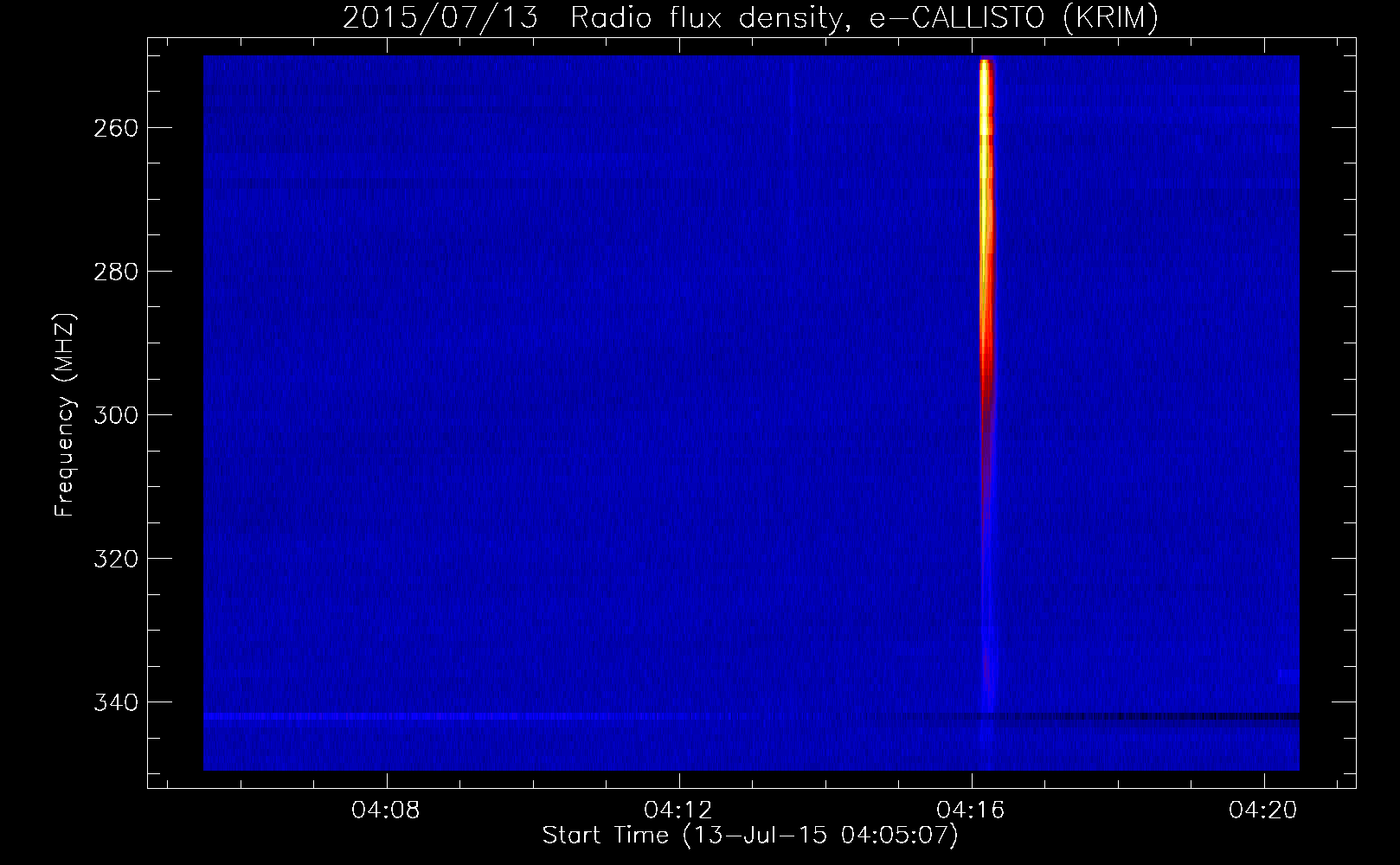Image resolution: width=1400 pixels, height=865 pixels.
Task: Click the plot title "2015/07/13 Radio flux density, e-CALLISTO (KRIM)"
Action: pos(750,18)
